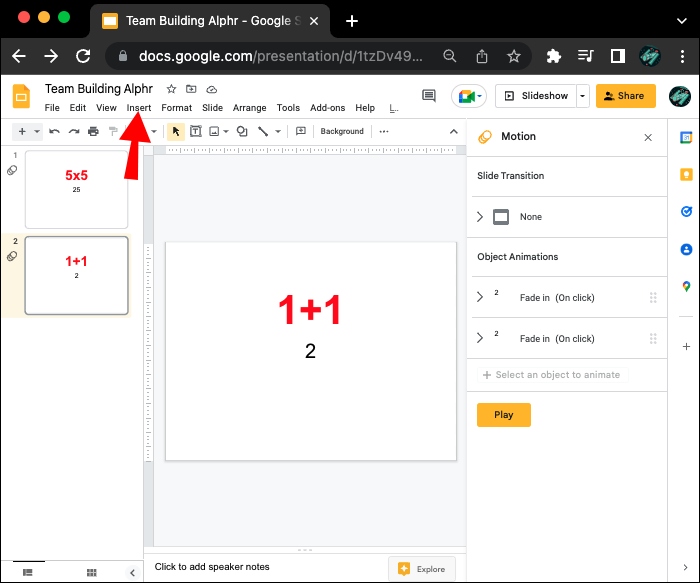Select the 5x5 slide thumbnail
Image resolution: width=700 pixels, height=583 pixels.
[x=76, y=189]
